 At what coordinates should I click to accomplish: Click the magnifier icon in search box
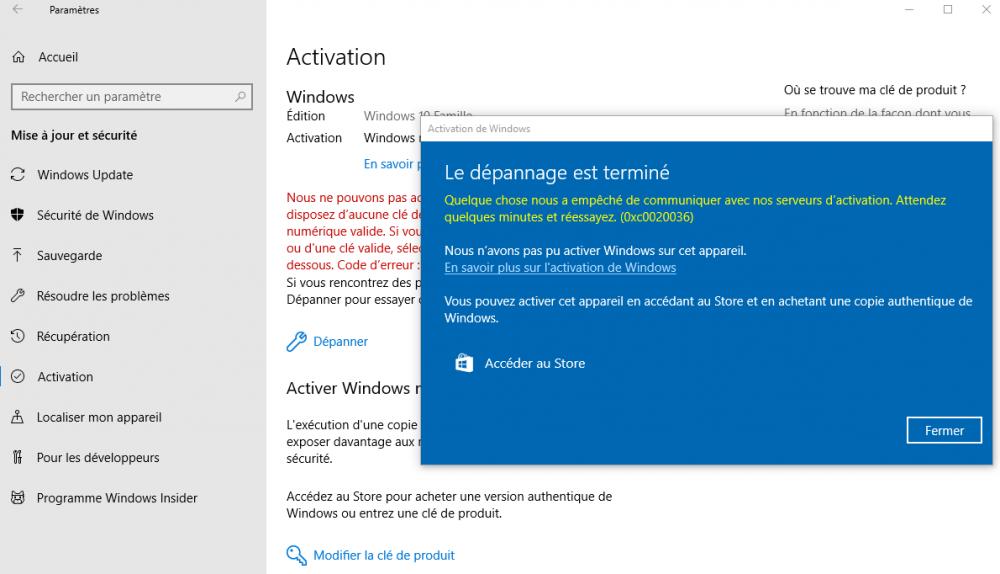pyautogui.click(x=240, y=96)
